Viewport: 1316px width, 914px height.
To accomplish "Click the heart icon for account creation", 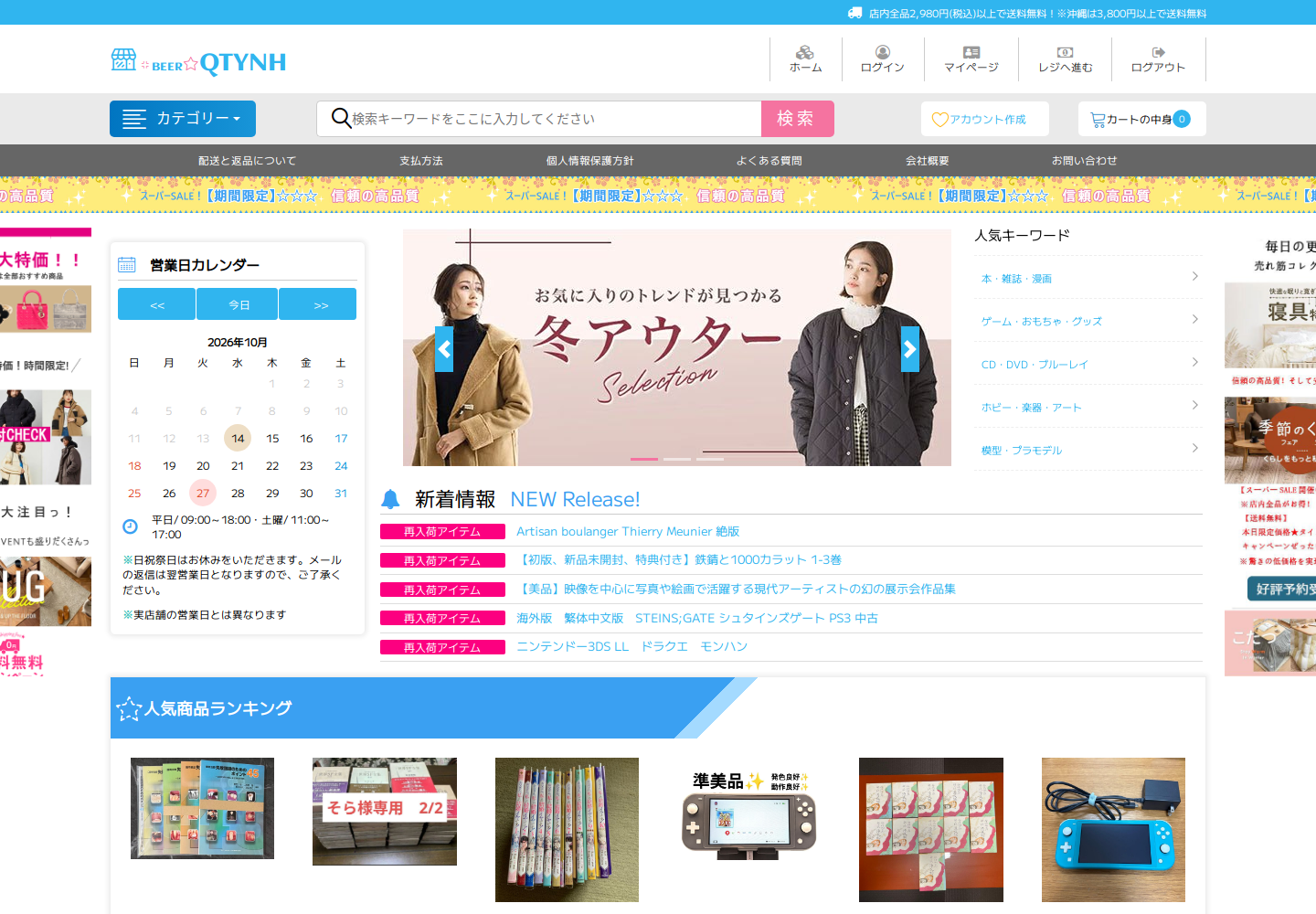I will click(x=939, y=119).
